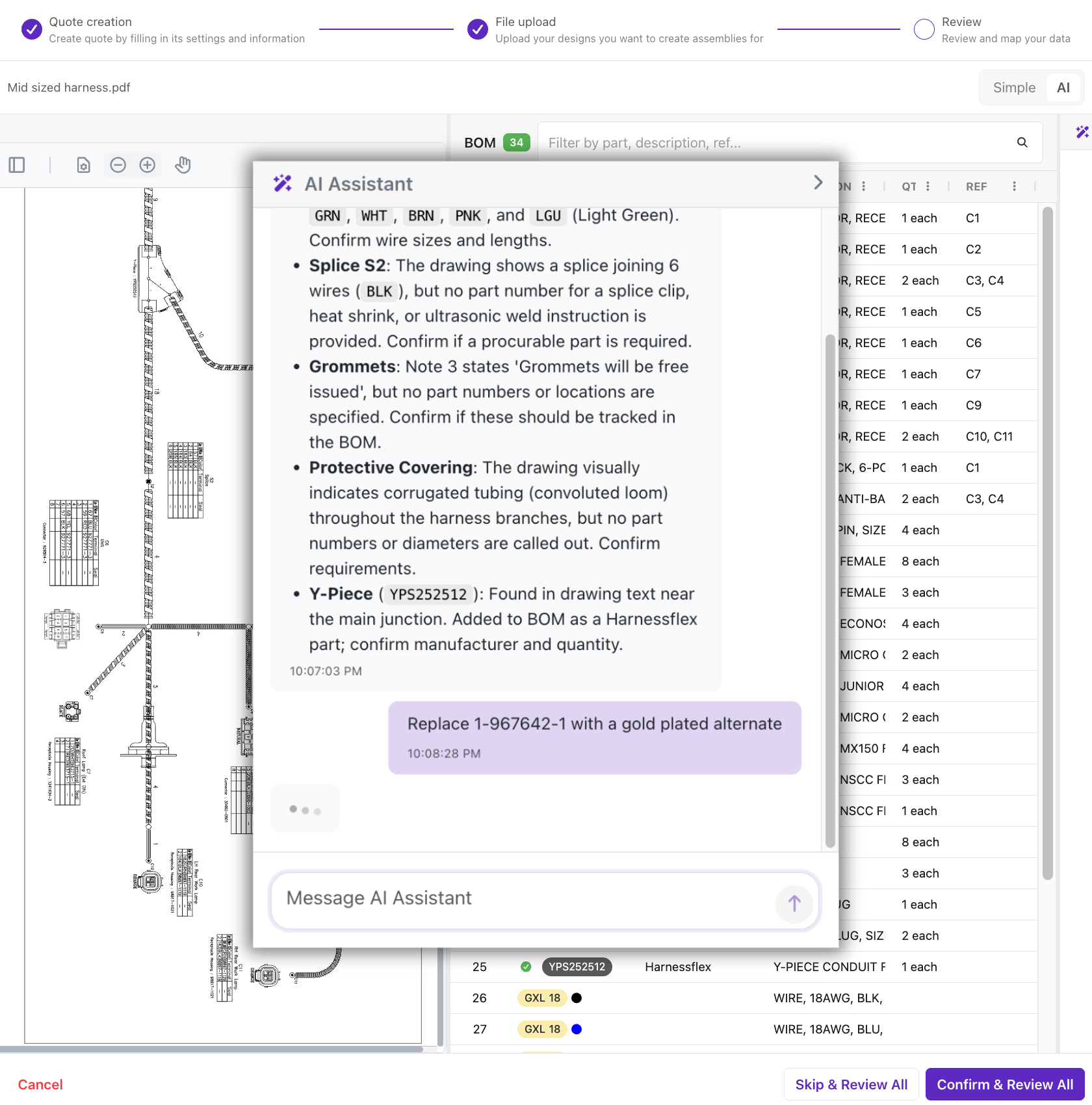Select the AI mode toggle

[1063, 88]
